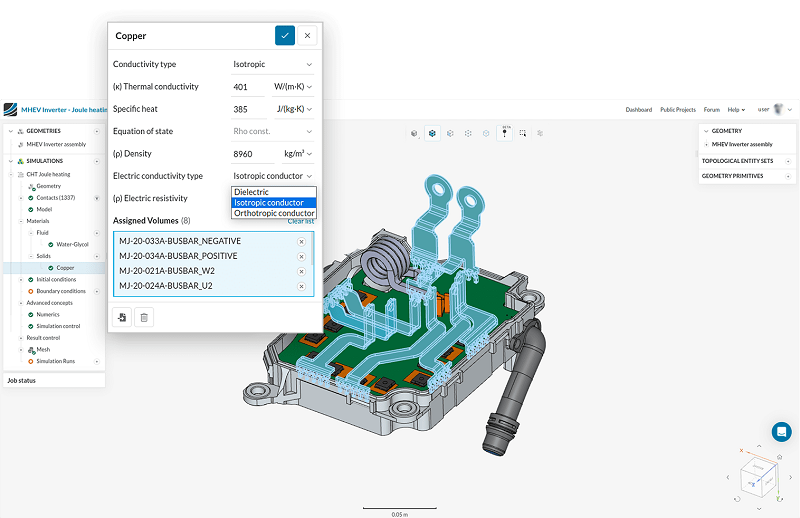This screenshot has height=518, width=800.
Task: Activate the solid blue cube volume selection icon
Action: pos(432,133)
